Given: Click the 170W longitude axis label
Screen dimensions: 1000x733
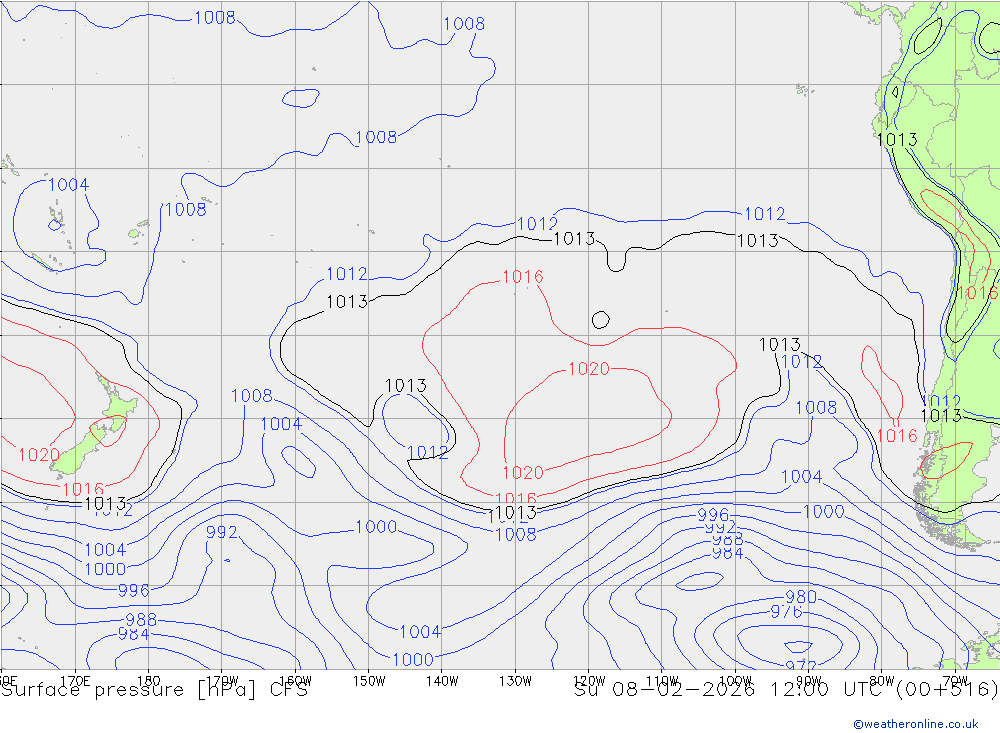Looking at the screenshot, I should tap(222, 681).
